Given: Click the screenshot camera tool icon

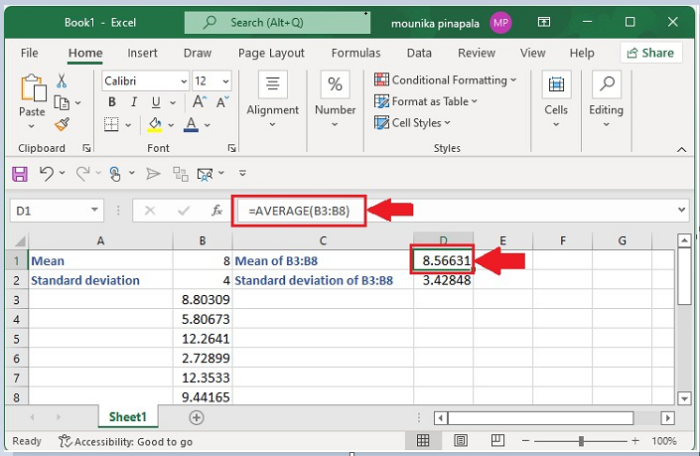Looking at the screenshot, I should (x=205, y=174).
